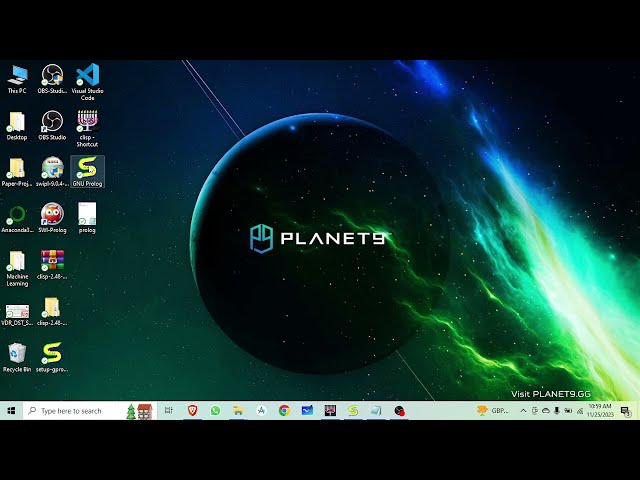Select the SWI-Prolog owl shortcut icon
The image size is (640, 480).
[x=52, y=219]
